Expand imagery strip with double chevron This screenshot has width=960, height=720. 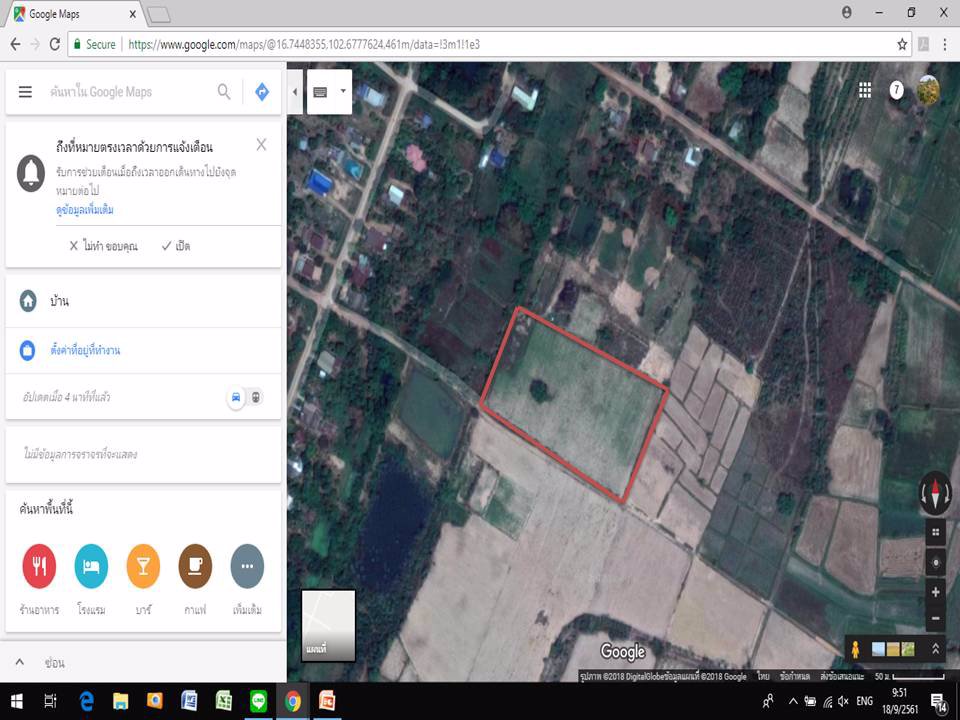click(x=935, y=649)
